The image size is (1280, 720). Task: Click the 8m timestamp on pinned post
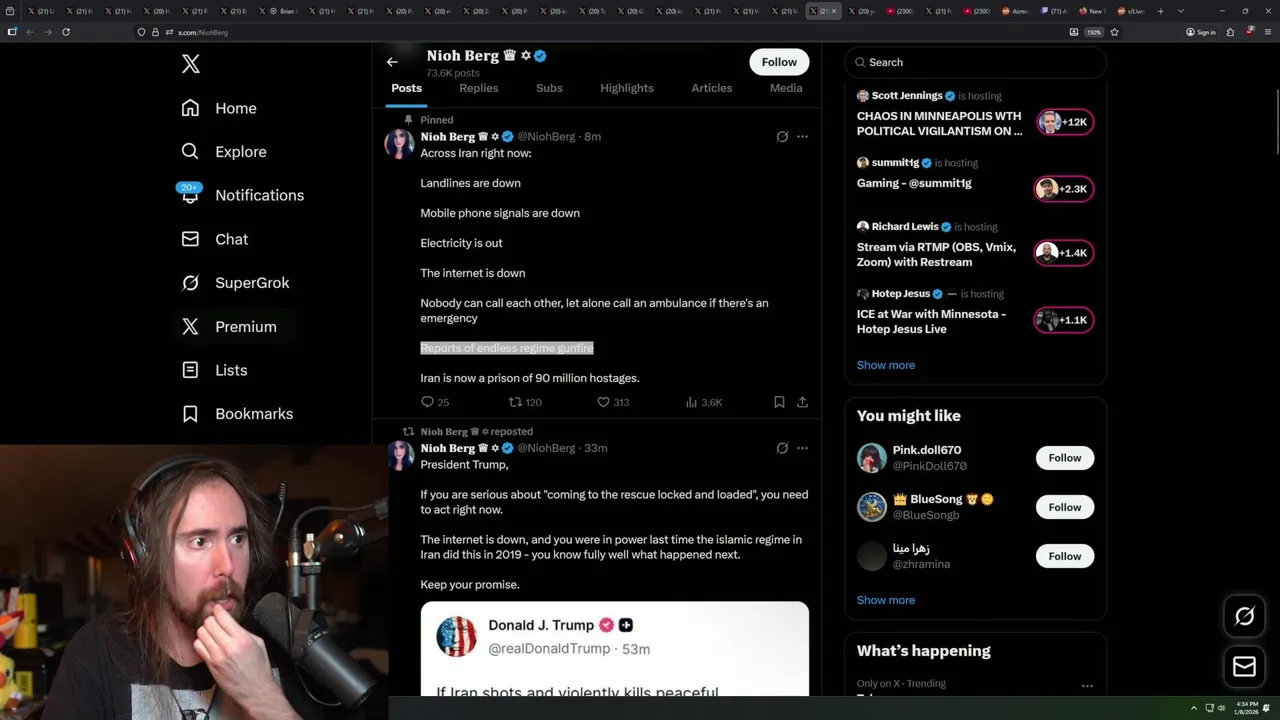pos(592,137)
